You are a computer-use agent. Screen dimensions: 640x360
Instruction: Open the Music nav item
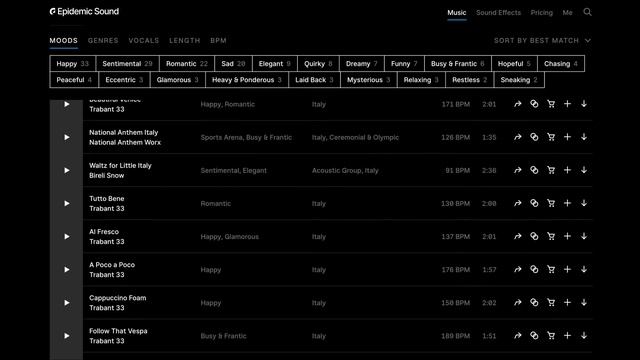tap(457, 13)
